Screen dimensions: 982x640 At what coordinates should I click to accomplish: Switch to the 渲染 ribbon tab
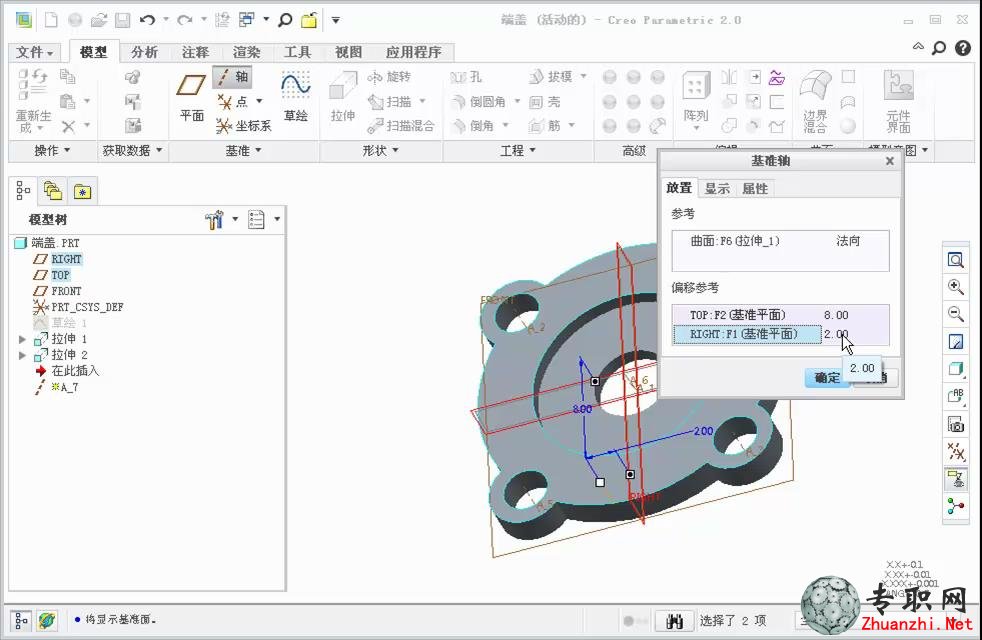point(246,52)
